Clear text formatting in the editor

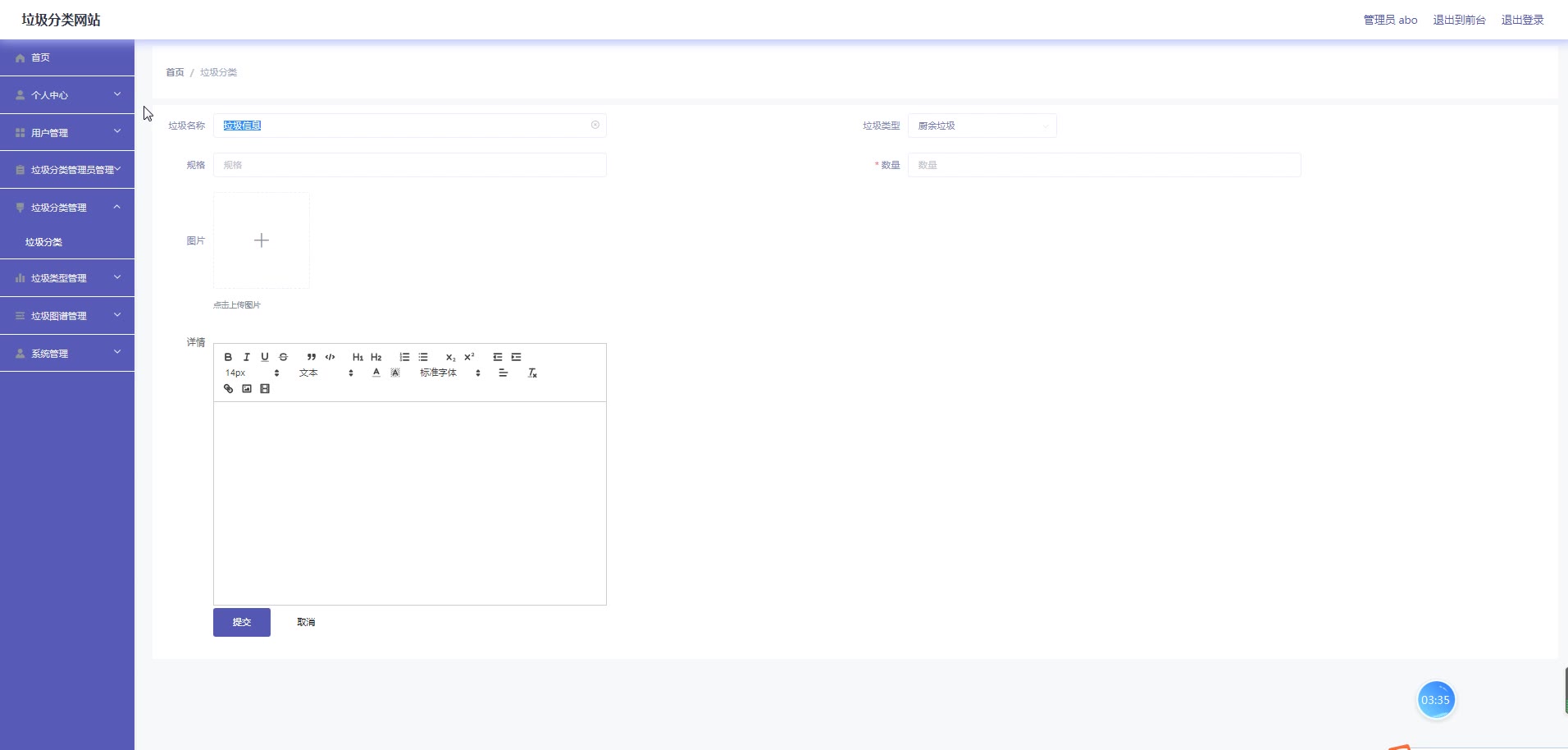click(532, 373)
